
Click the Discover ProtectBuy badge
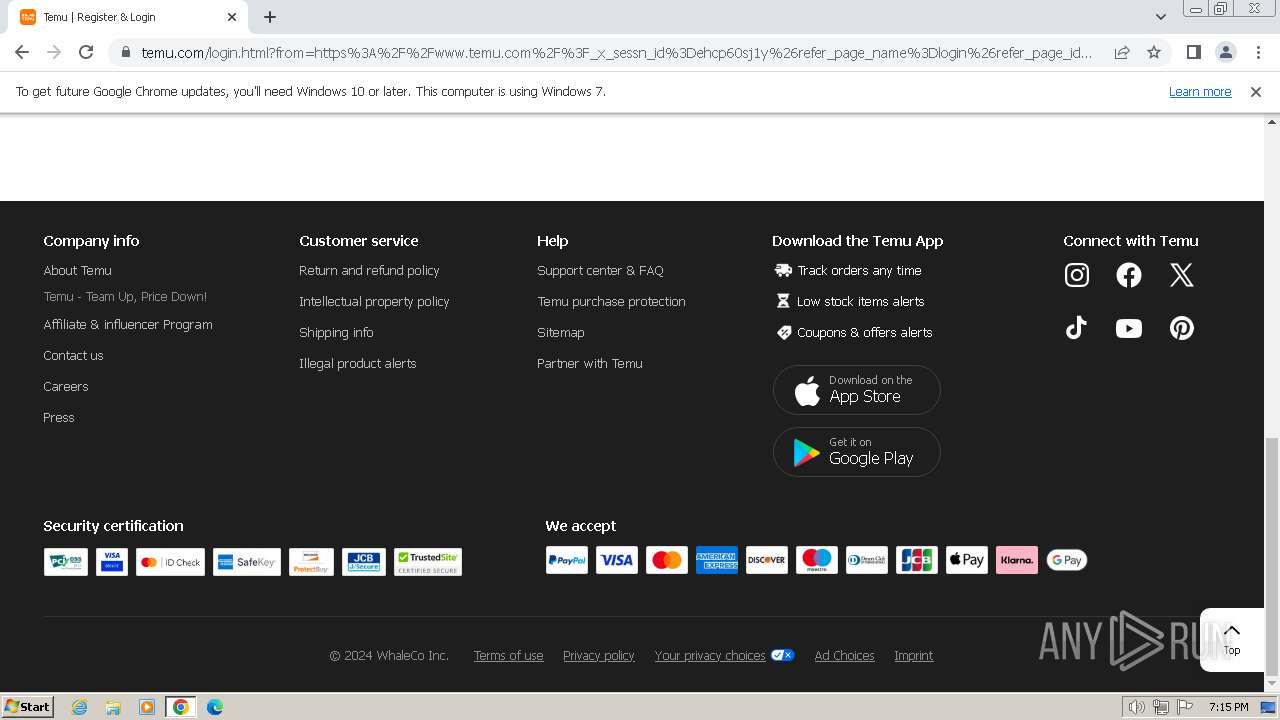[x=311, y=562]
